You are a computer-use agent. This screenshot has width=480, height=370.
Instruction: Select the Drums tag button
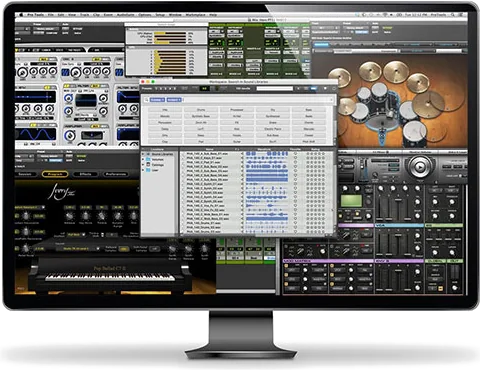201,110
